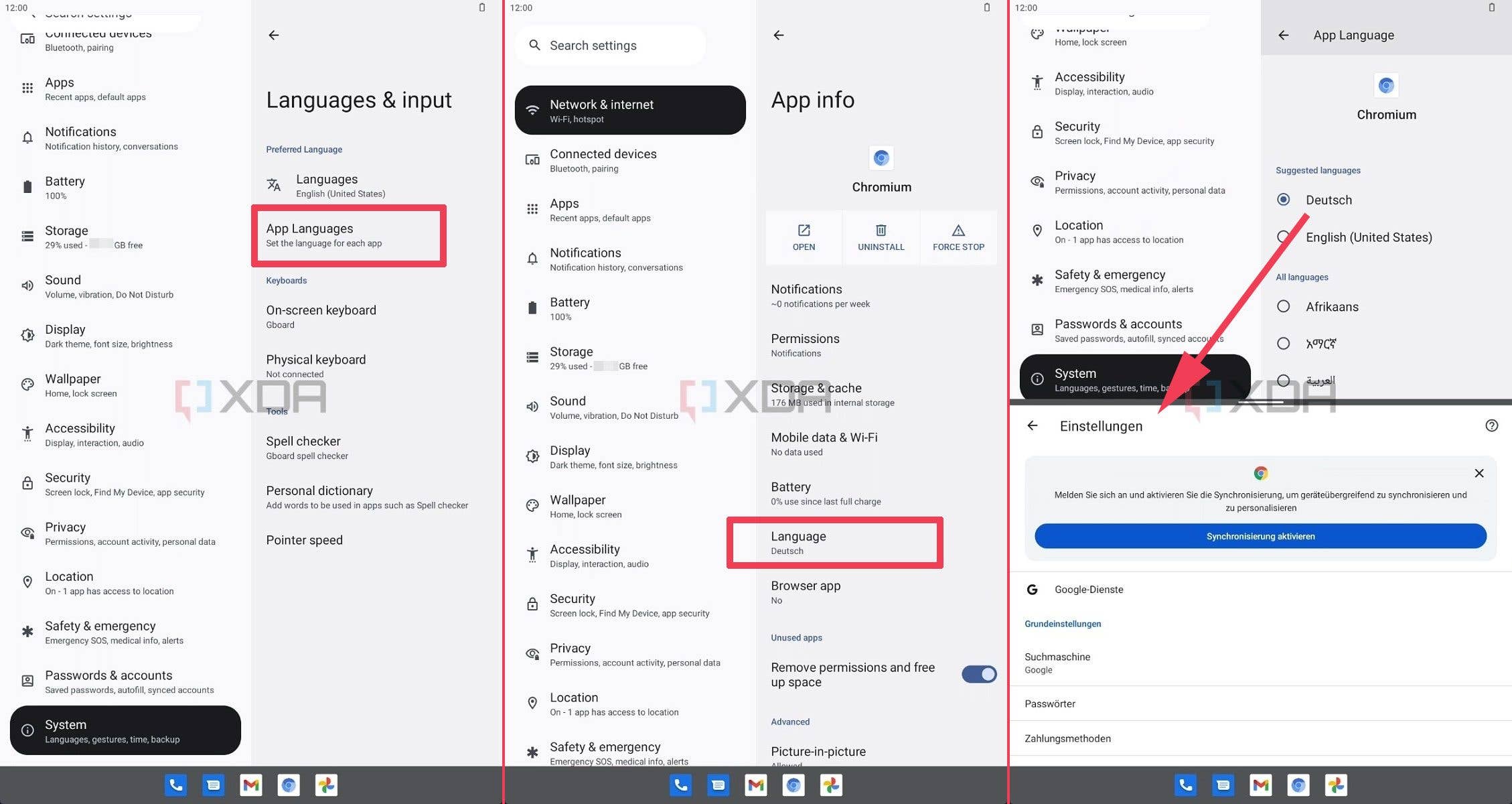
Task: Tap the Chromium app icon on App info
Action: click(x=881, y=158)
